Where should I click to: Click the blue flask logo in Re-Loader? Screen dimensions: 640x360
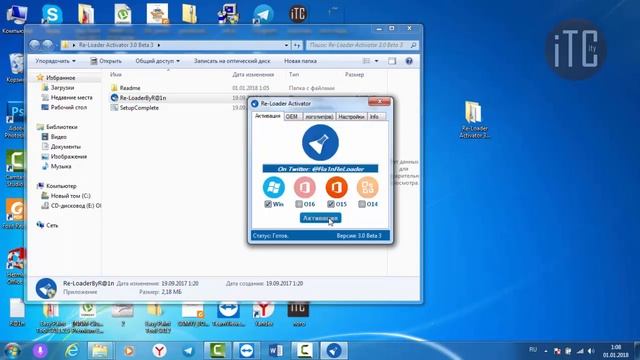(320, 142)
